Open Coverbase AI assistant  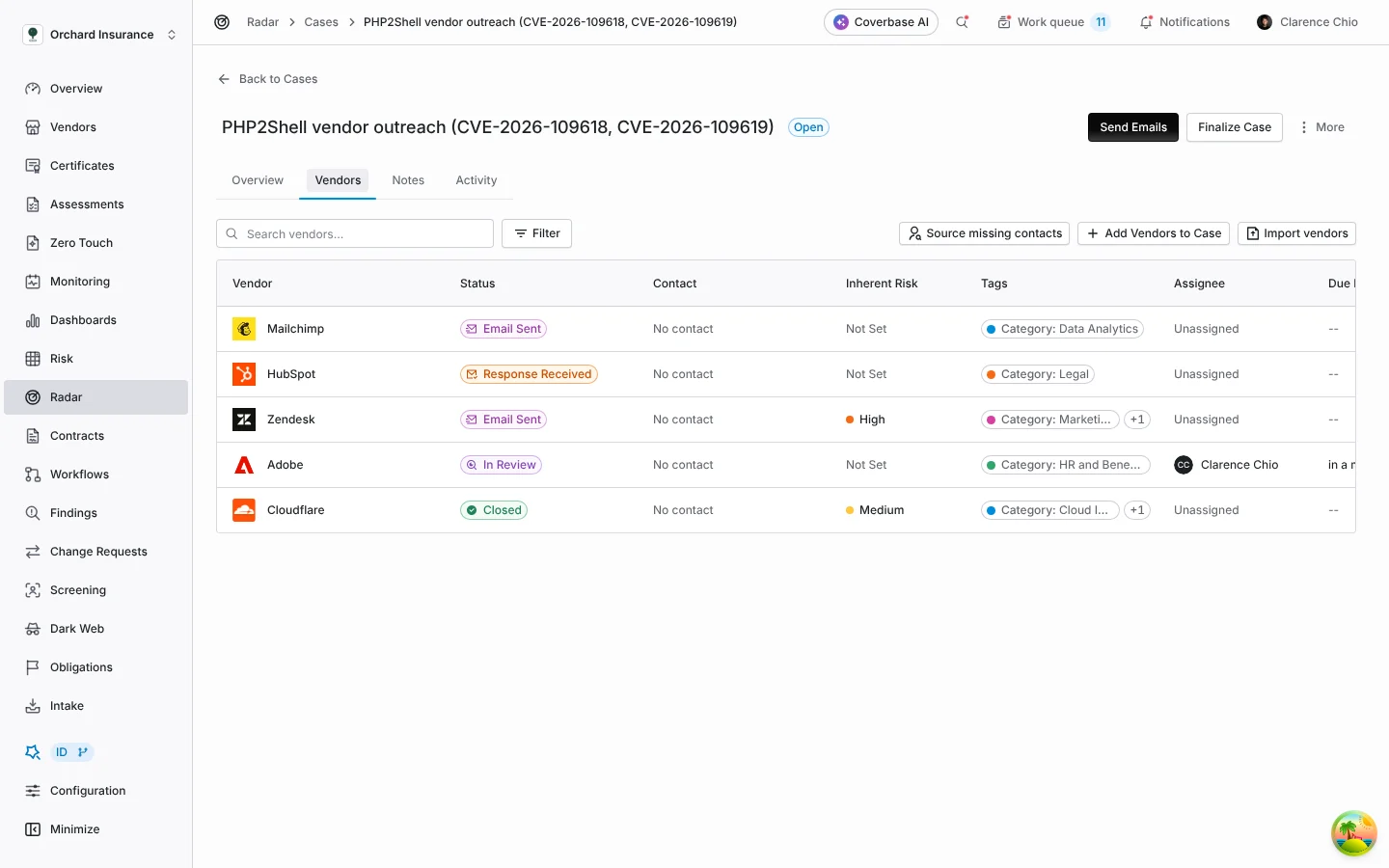(881, 22)
